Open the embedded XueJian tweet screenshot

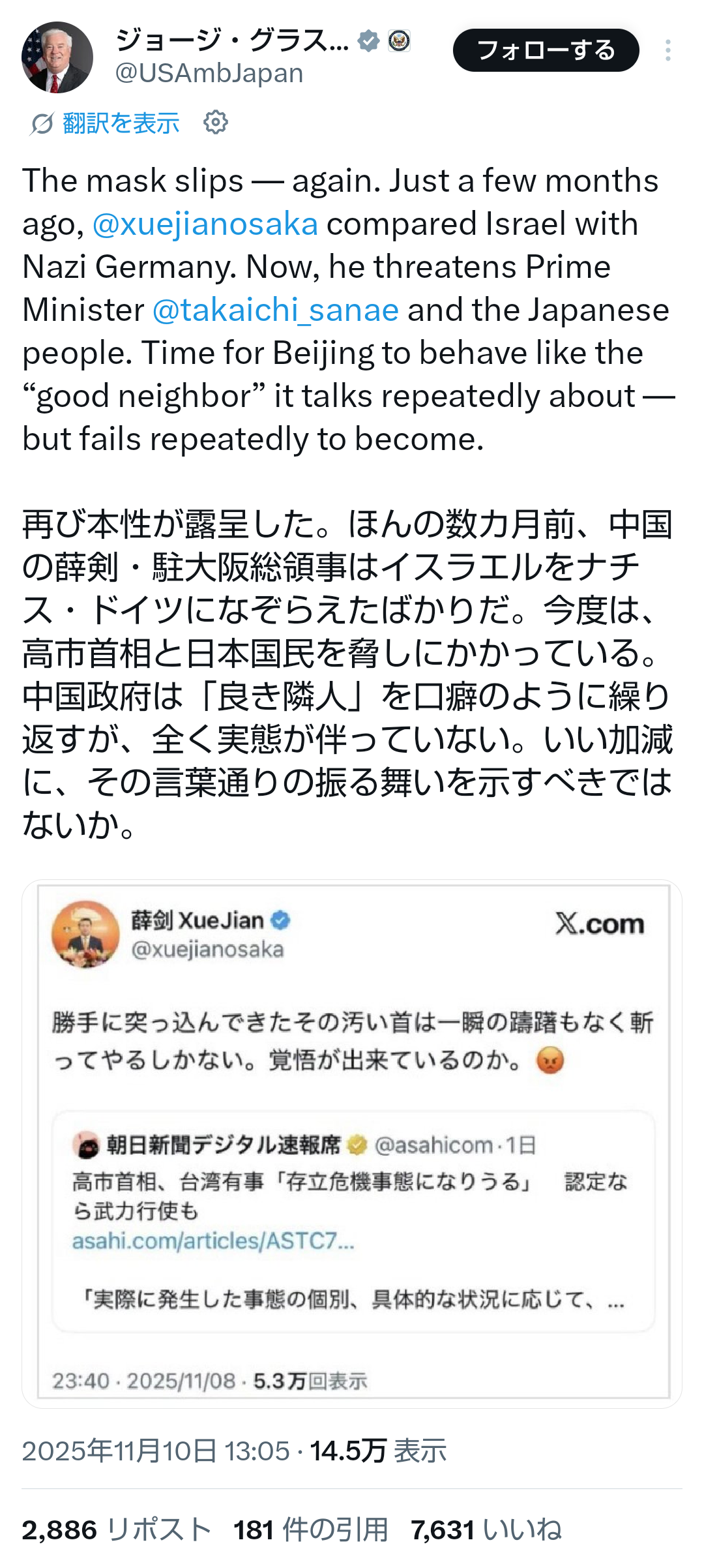pyautogui.click(x=352, y=1141)
